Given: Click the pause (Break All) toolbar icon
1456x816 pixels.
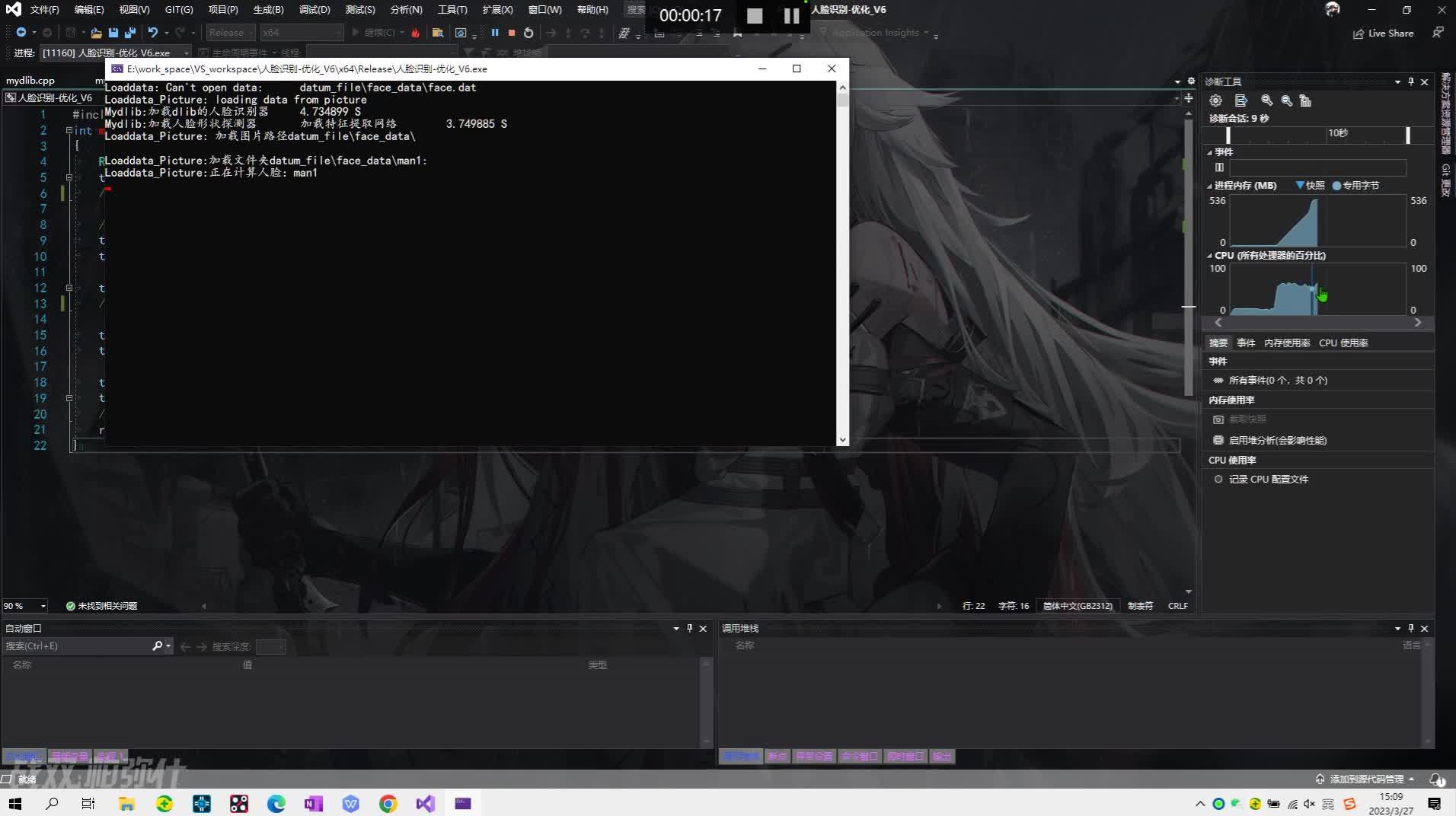Looking at the screenshot, I should (x=496, y=33).
